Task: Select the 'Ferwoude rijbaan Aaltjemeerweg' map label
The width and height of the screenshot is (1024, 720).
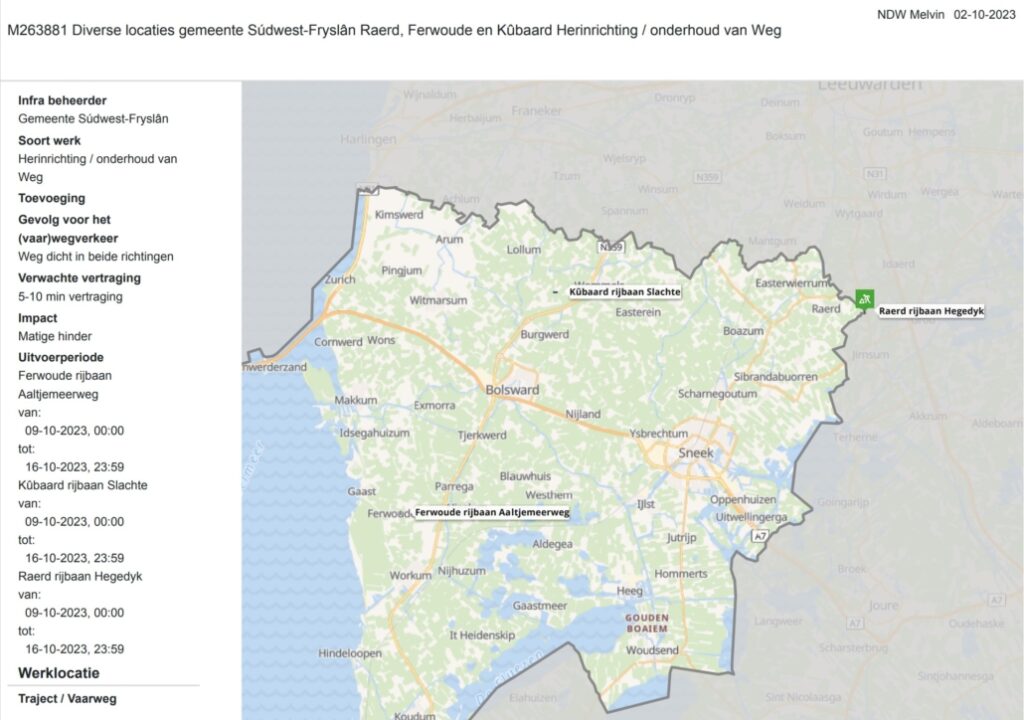Action: coord(492,512)
